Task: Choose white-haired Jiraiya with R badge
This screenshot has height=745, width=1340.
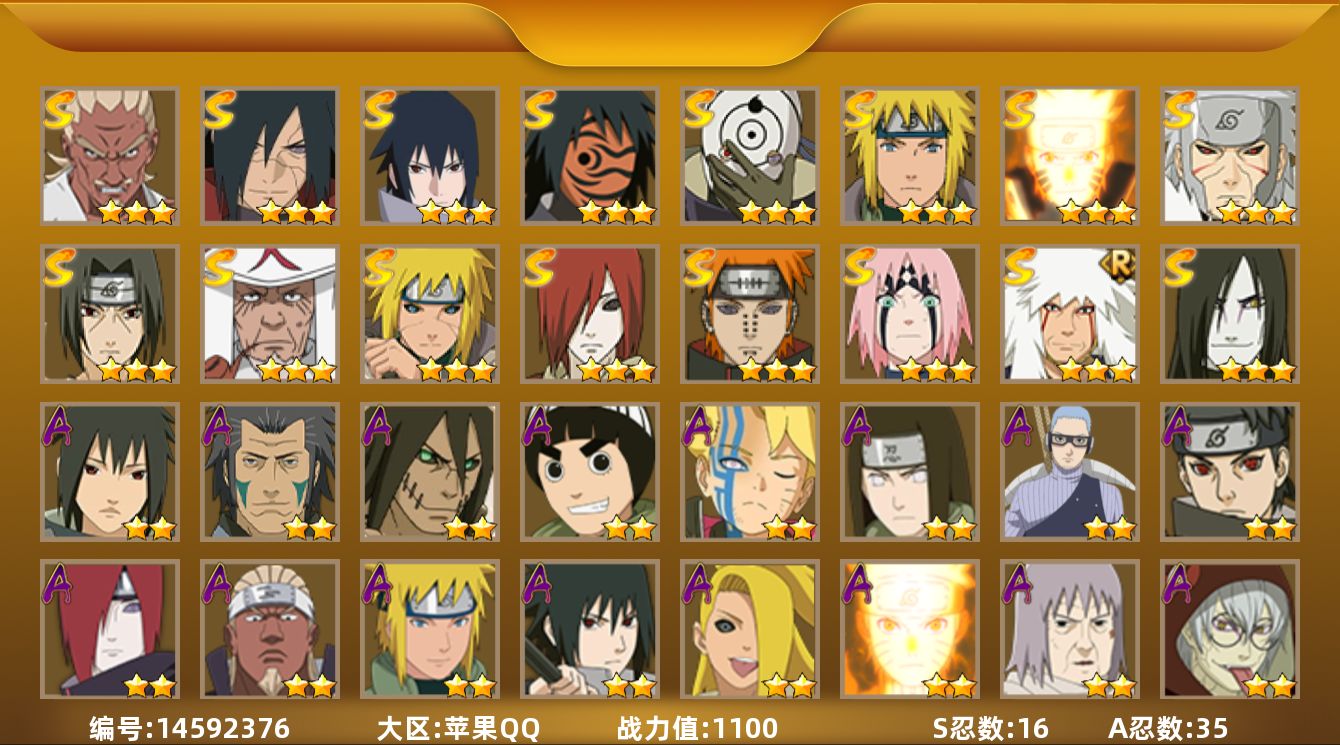Action: (1069, 314)
